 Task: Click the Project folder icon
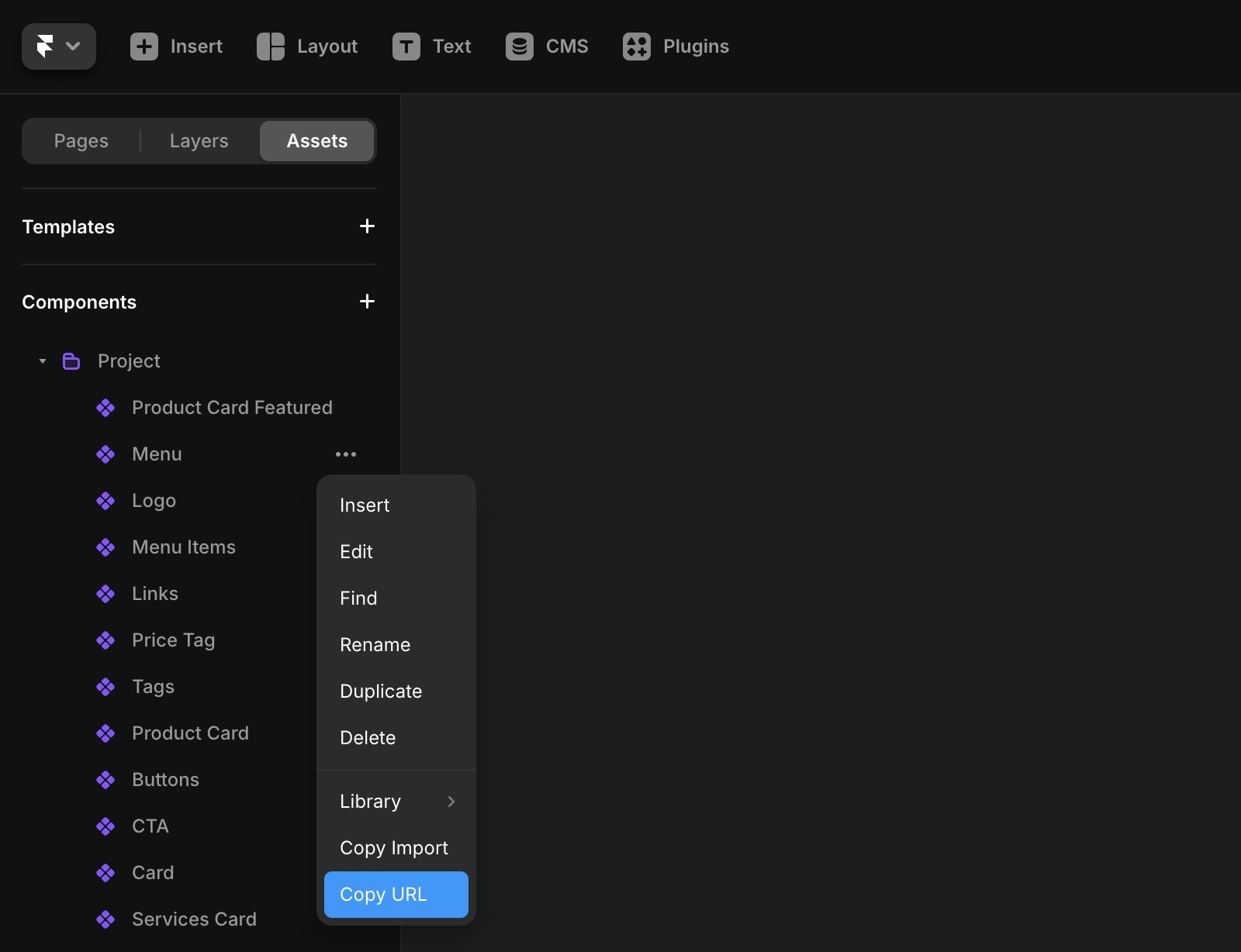point(71,361)
